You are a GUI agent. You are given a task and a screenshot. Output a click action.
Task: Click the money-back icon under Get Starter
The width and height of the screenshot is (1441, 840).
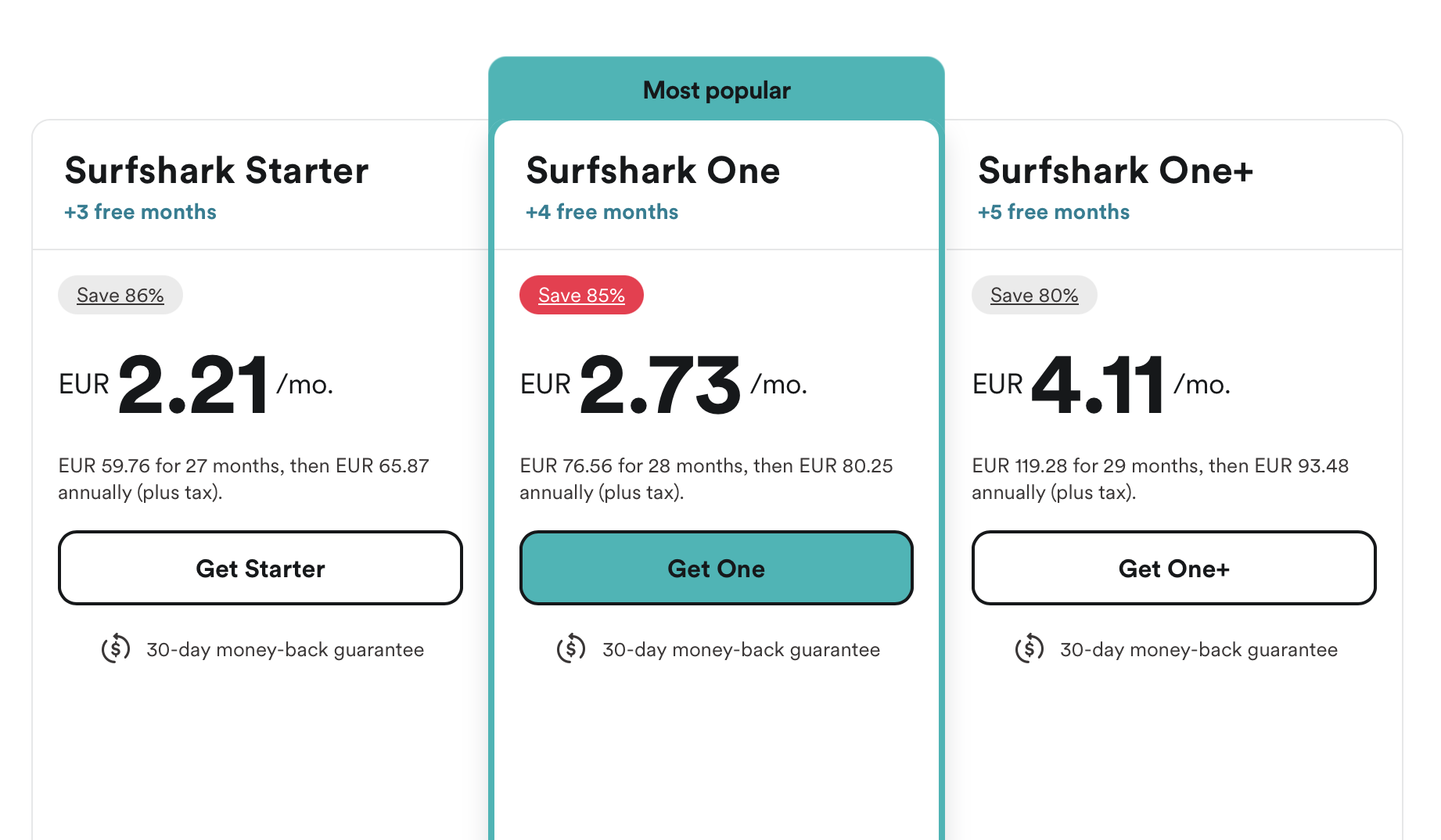point(116,648)
